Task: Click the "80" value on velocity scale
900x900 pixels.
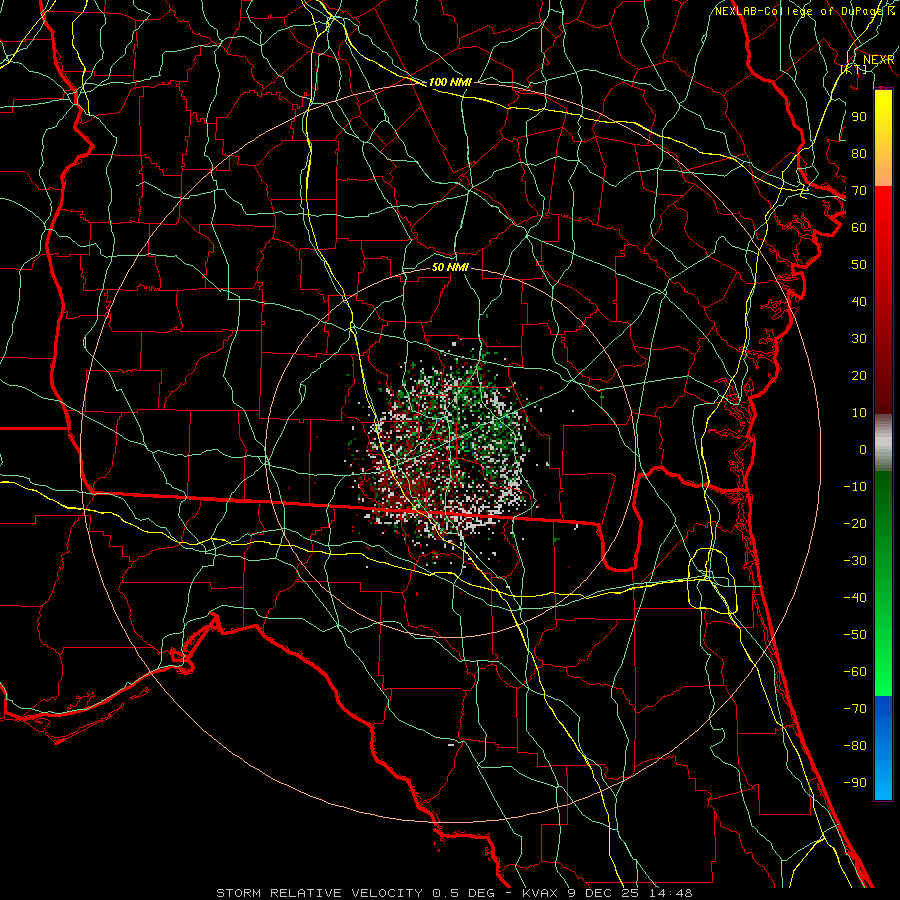Action: (x=859, y=153)
